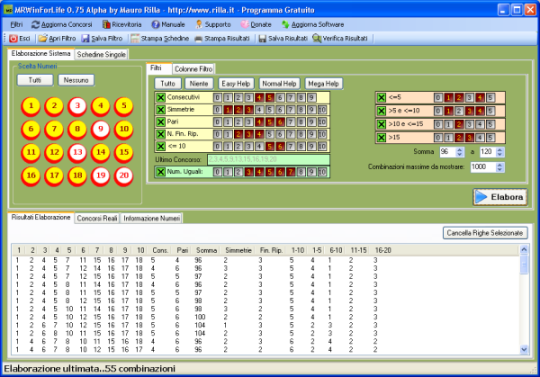
Task: Switch to the Risultati Elaborazione tab
Action: [41, 217]
